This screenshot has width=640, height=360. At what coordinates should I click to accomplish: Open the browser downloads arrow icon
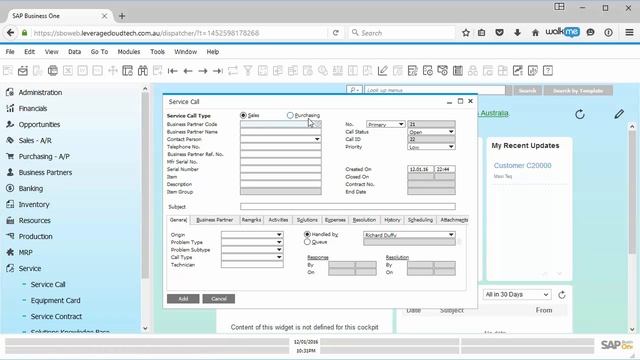tap(517, 33)
